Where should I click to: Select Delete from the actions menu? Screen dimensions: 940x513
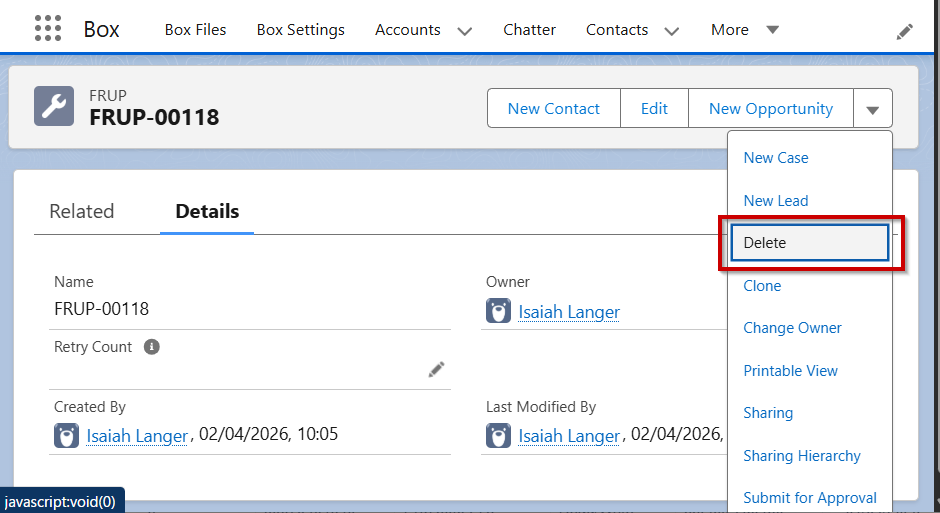[x=809, y=243]
